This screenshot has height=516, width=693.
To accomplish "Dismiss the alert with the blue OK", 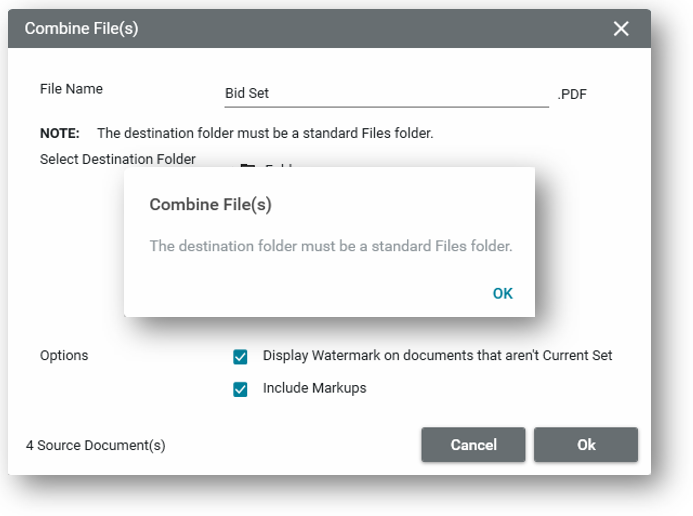I will [x=502, y=293].
